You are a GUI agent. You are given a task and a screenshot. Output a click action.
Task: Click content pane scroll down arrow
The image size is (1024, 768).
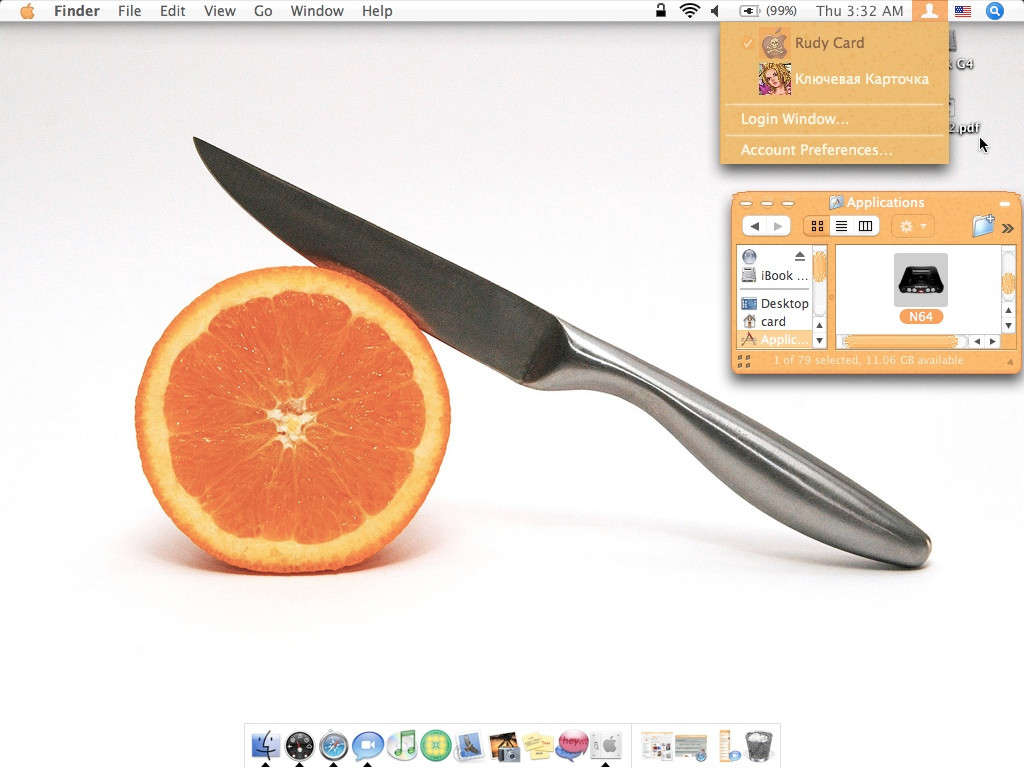pos(1008,325)
